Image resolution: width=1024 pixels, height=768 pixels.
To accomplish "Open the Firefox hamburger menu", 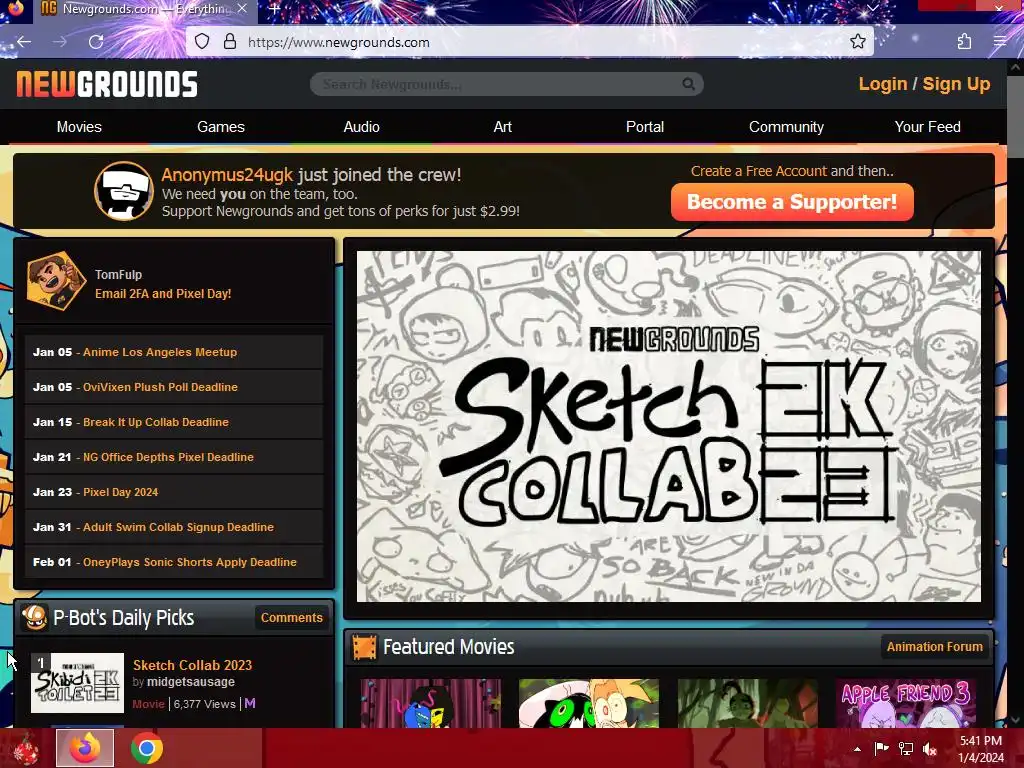I will [x=1000, y=42].
